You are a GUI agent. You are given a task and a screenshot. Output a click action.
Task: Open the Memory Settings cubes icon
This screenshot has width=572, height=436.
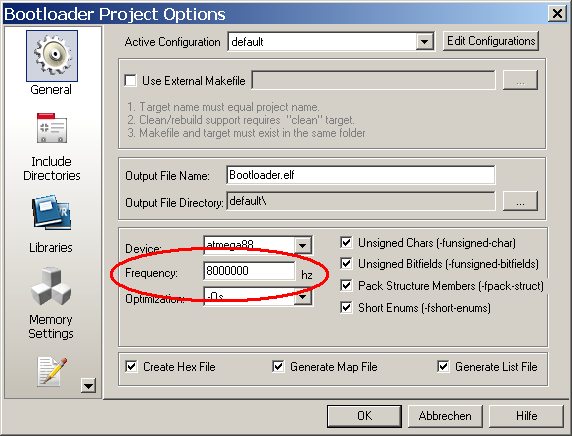point(51,286)
